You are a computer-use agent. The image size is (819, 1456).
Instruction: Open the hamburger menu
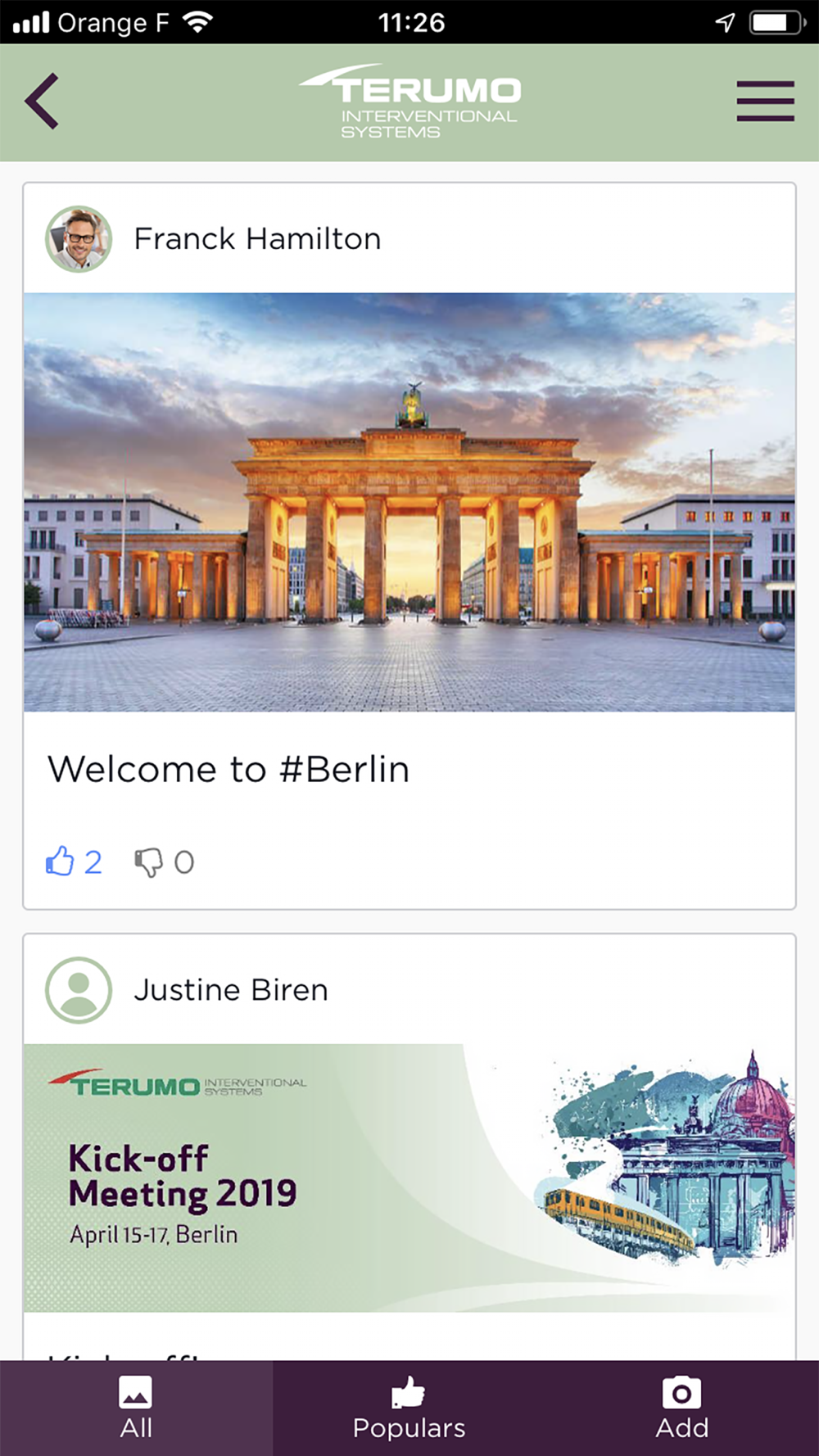(x=765, y=101)
